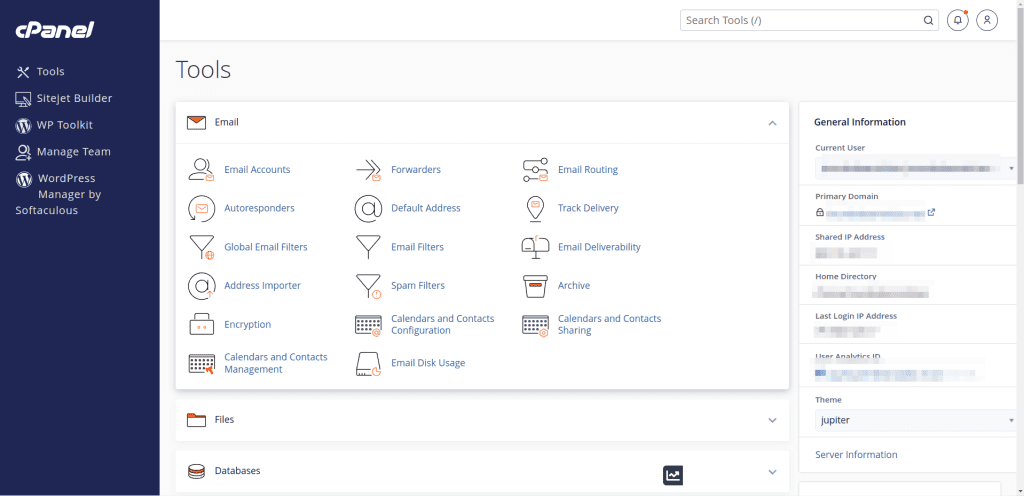
Task: Open the Archive link
Action: click(574, 286)
